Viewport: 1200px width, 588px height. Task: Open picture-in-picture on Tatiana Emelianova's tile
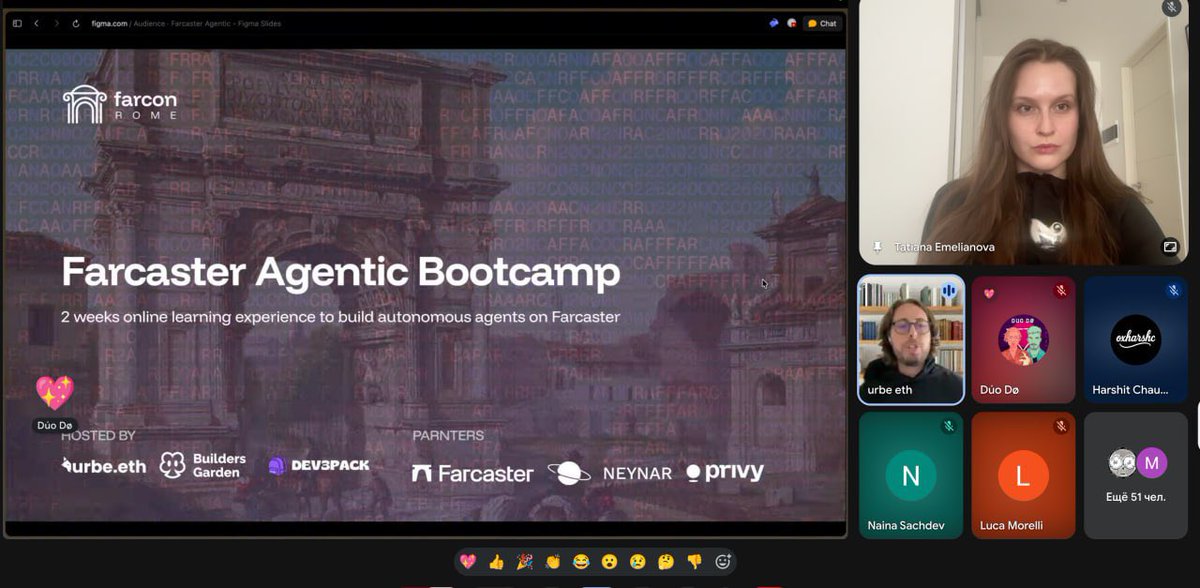tap(1169, 246)
